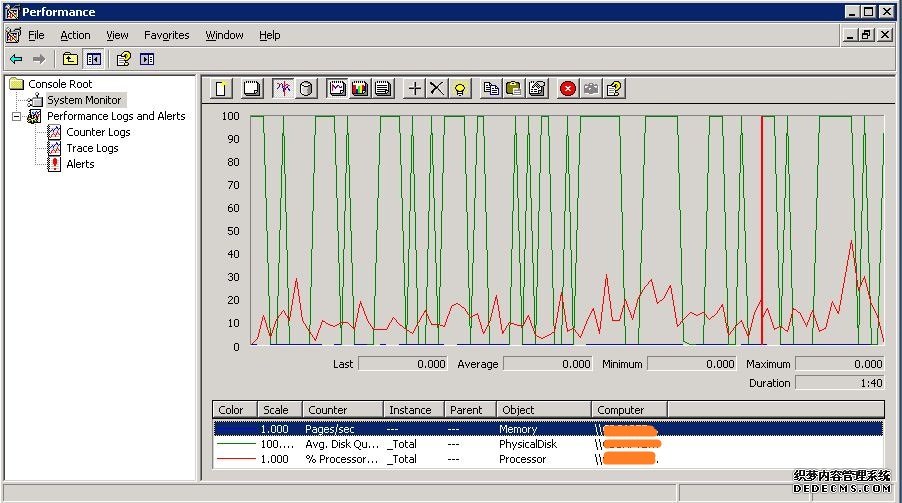Toggle View Current Activity button
The height and width of the screenshot is (503, 902).
point(283,89)
